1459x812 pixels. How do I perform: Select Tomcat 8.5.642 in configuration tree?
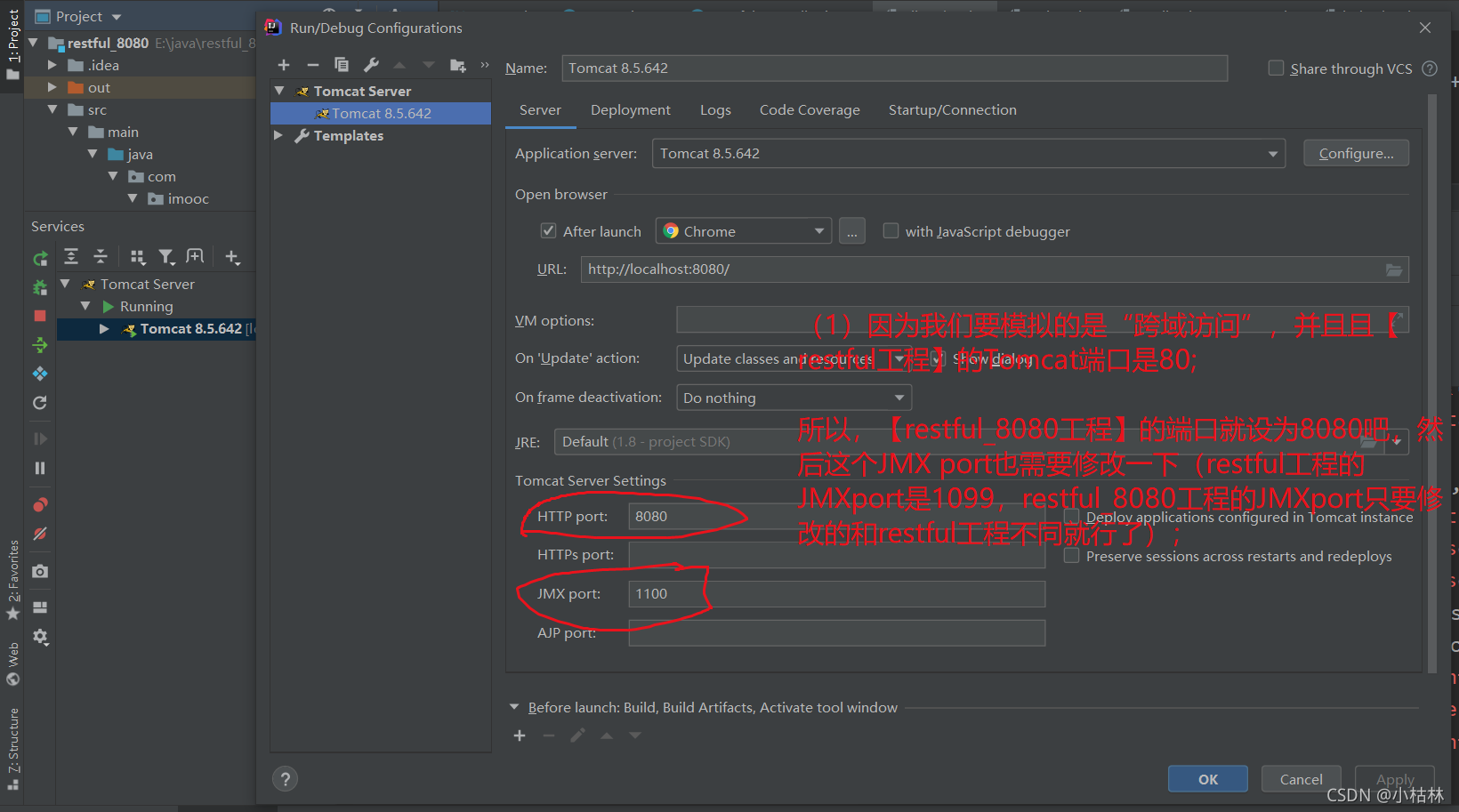381,113
